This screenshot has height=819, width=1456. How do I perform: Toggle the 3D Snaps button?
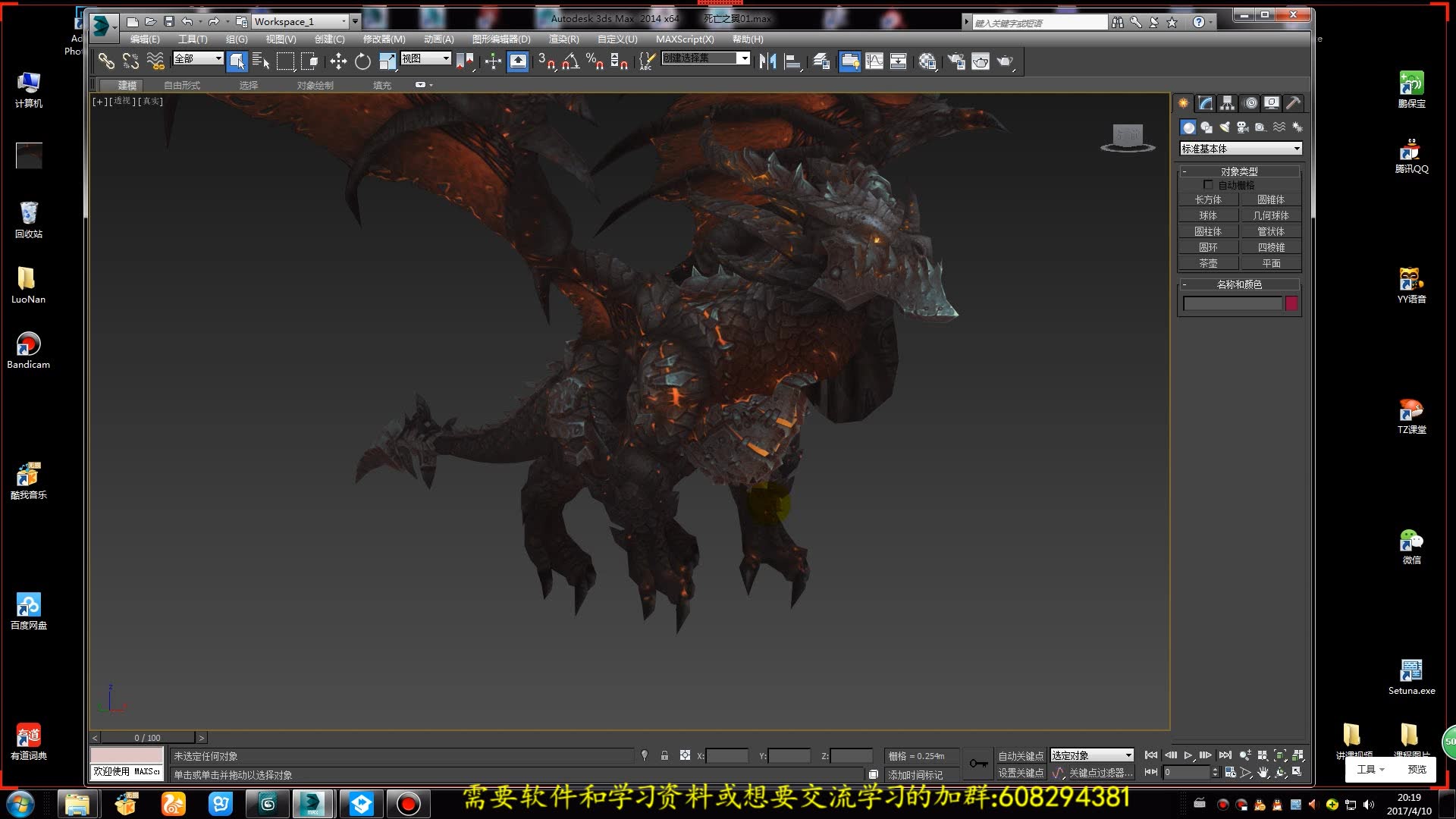click(546, 61)
